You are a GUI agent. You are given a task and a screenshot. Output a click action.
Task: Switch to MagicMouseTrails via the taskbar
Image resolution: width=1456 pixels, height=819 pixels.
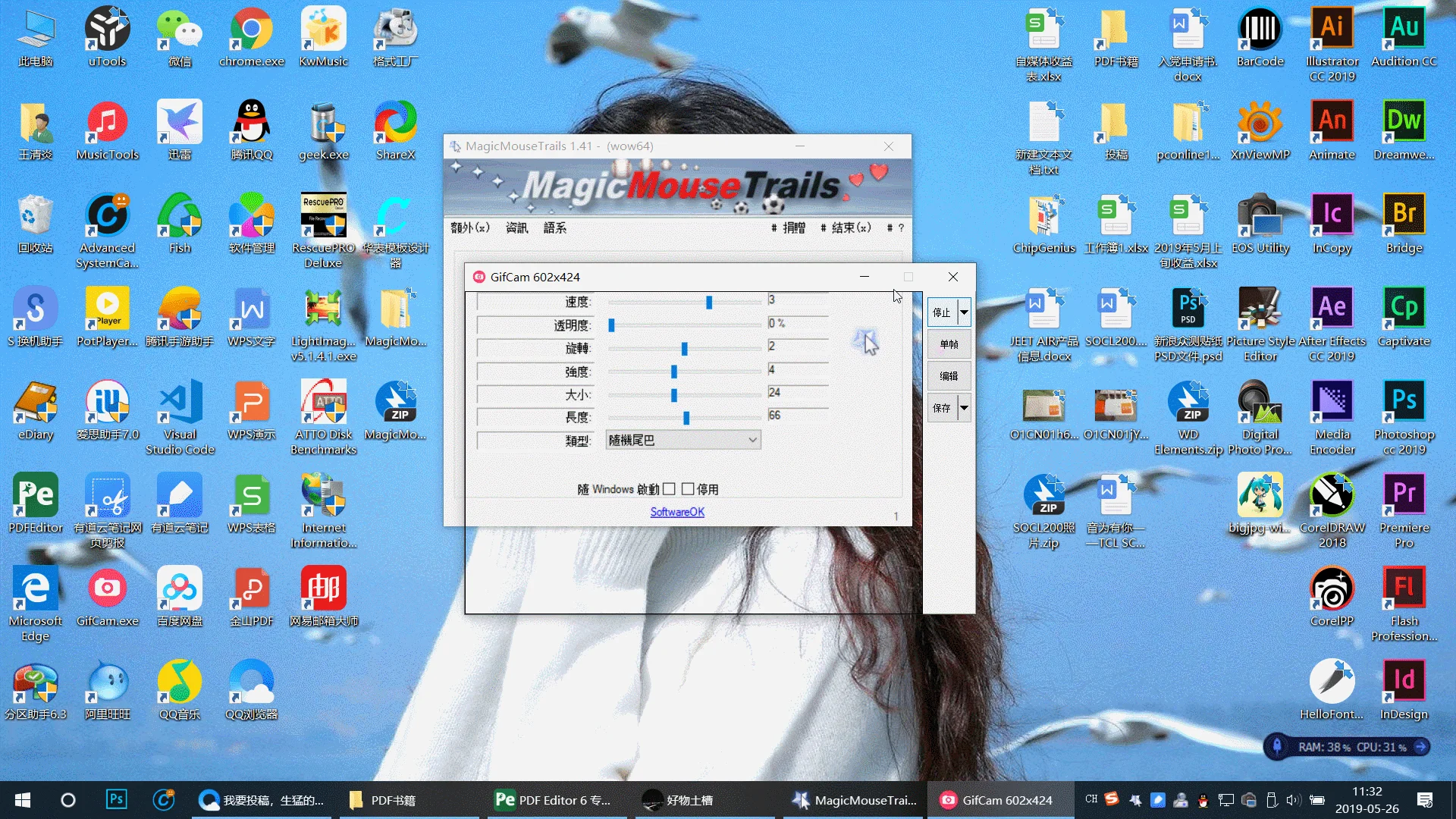point(853,799)
